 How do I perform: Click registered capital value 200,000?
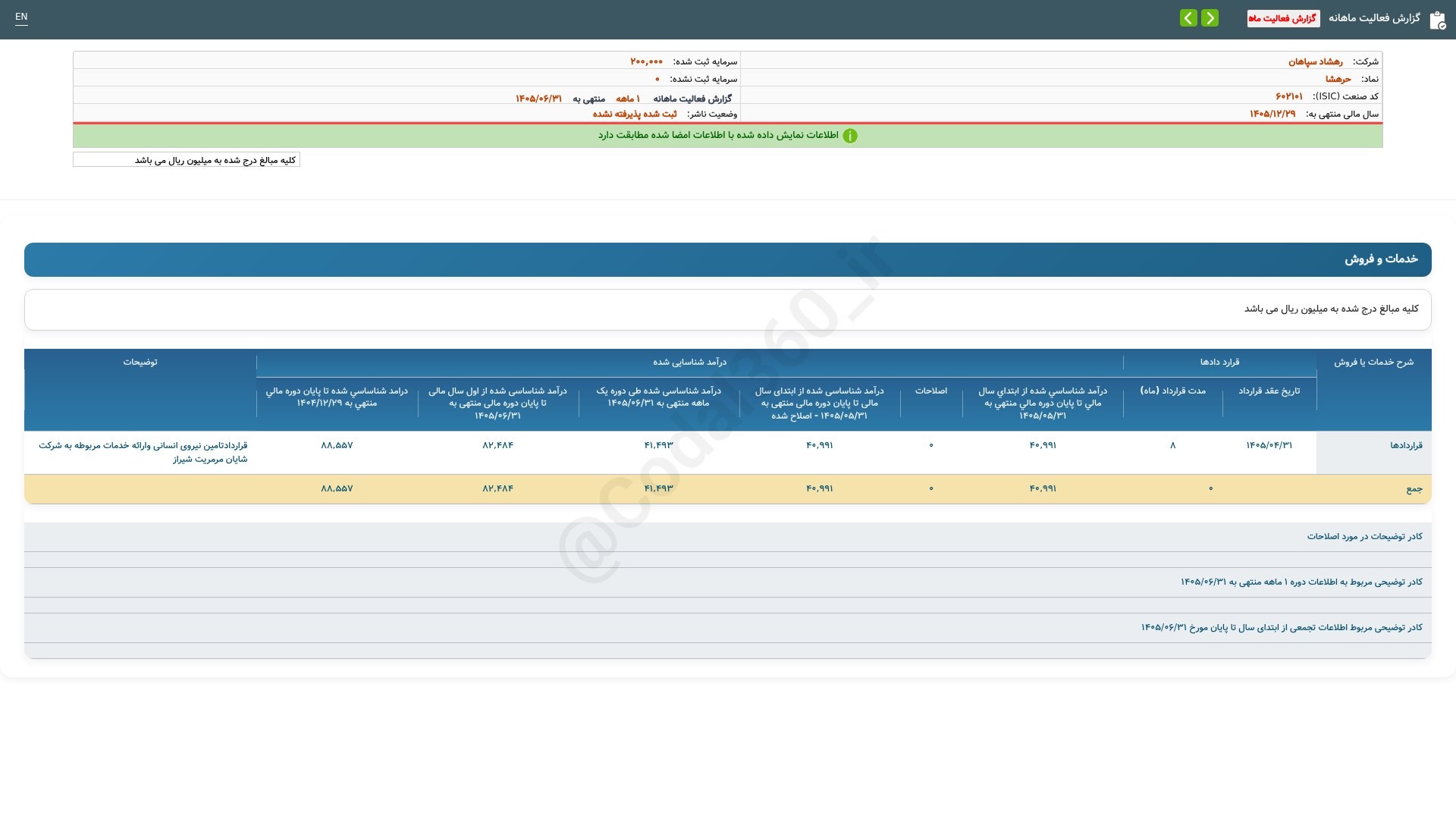tap(646, 61)
